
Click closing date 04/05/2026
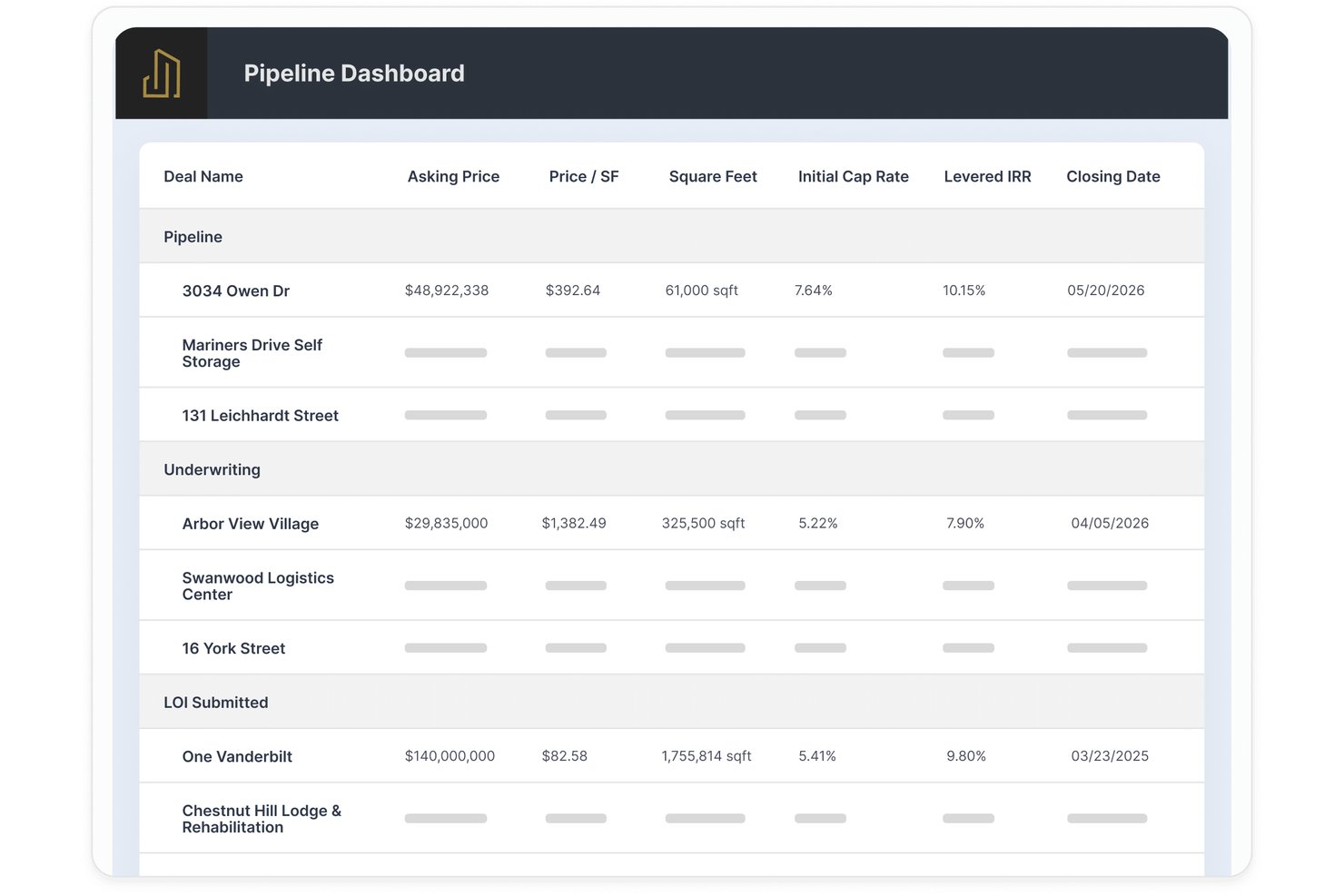coord(1110,524)
